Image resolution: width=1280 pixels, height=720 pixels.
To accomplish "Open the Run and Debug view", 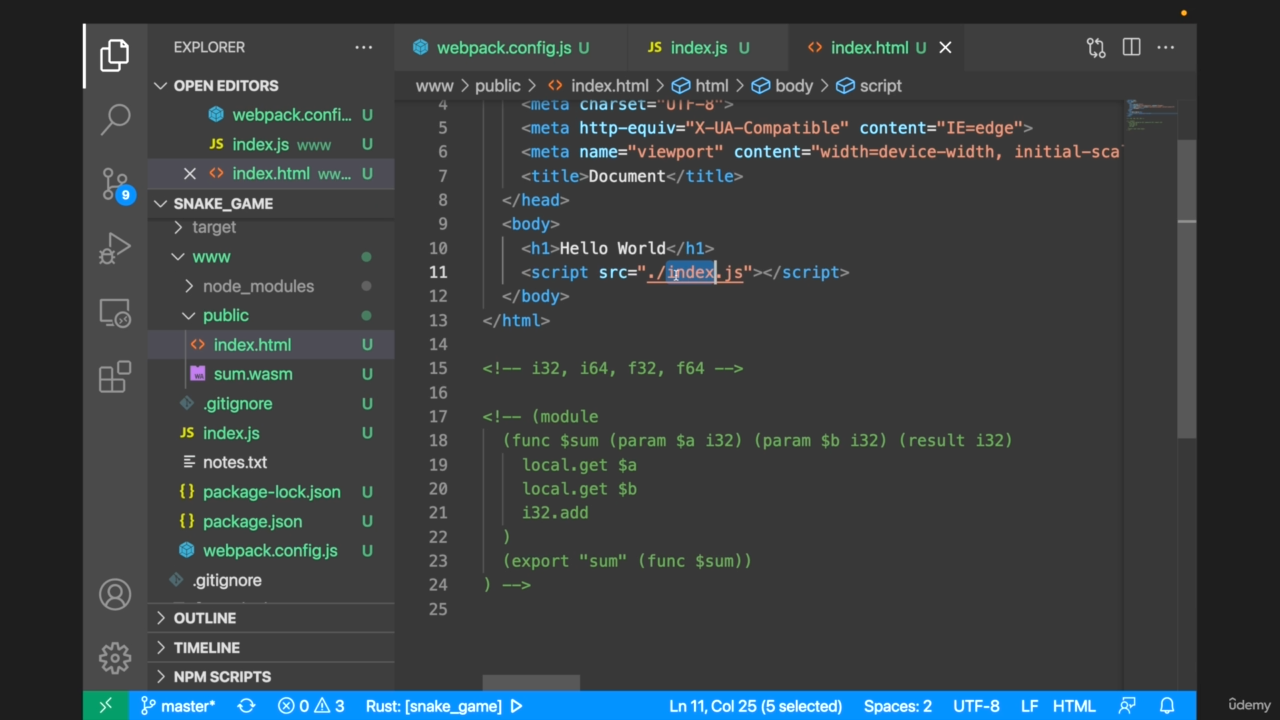I will pyautogui.click(x=115, y=249).
